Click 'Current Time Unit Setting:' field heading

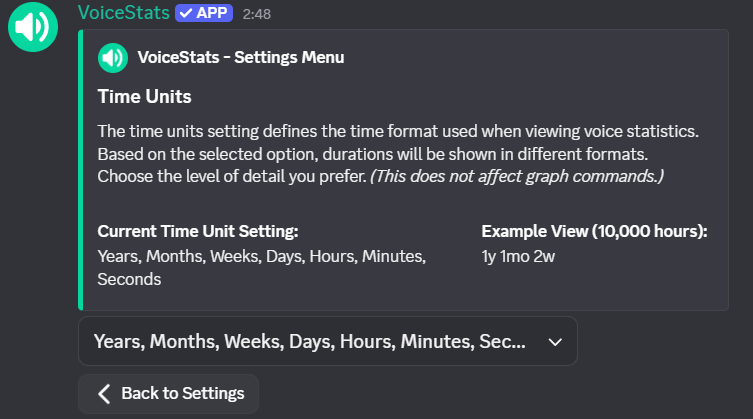(197, 231)
